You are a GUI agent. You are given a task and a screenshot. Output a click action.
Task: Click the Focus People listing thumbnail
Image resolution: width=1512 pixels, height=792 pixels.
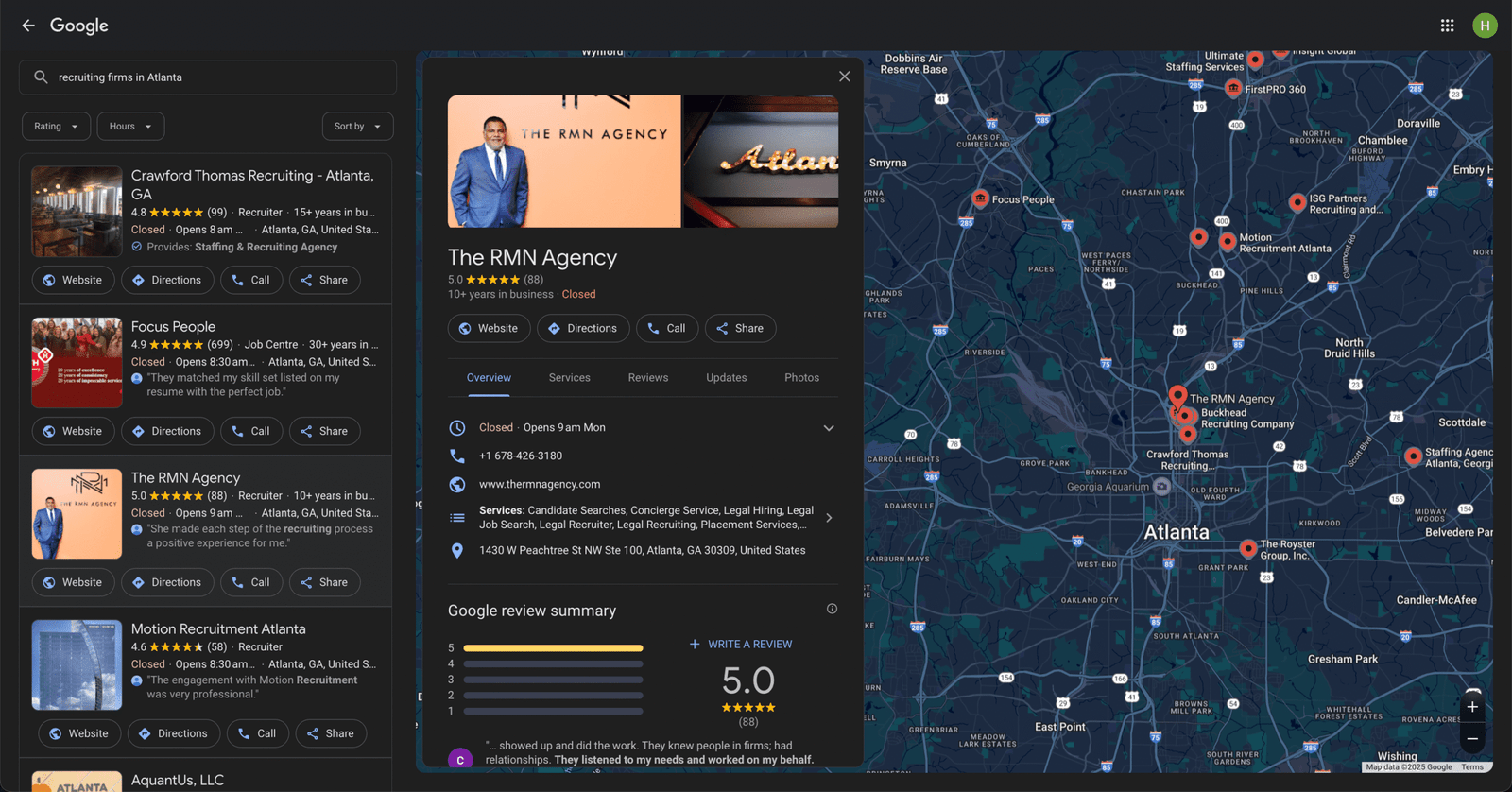[x=77, y=363]
